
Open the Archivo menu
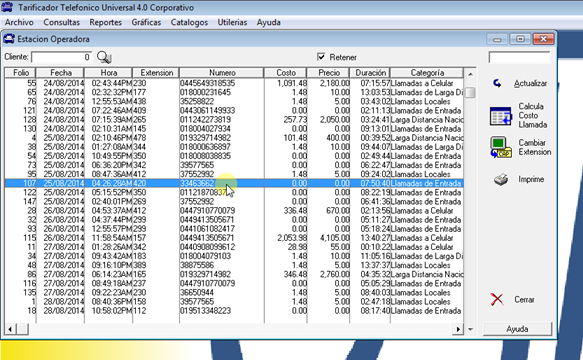pos(19,22)
